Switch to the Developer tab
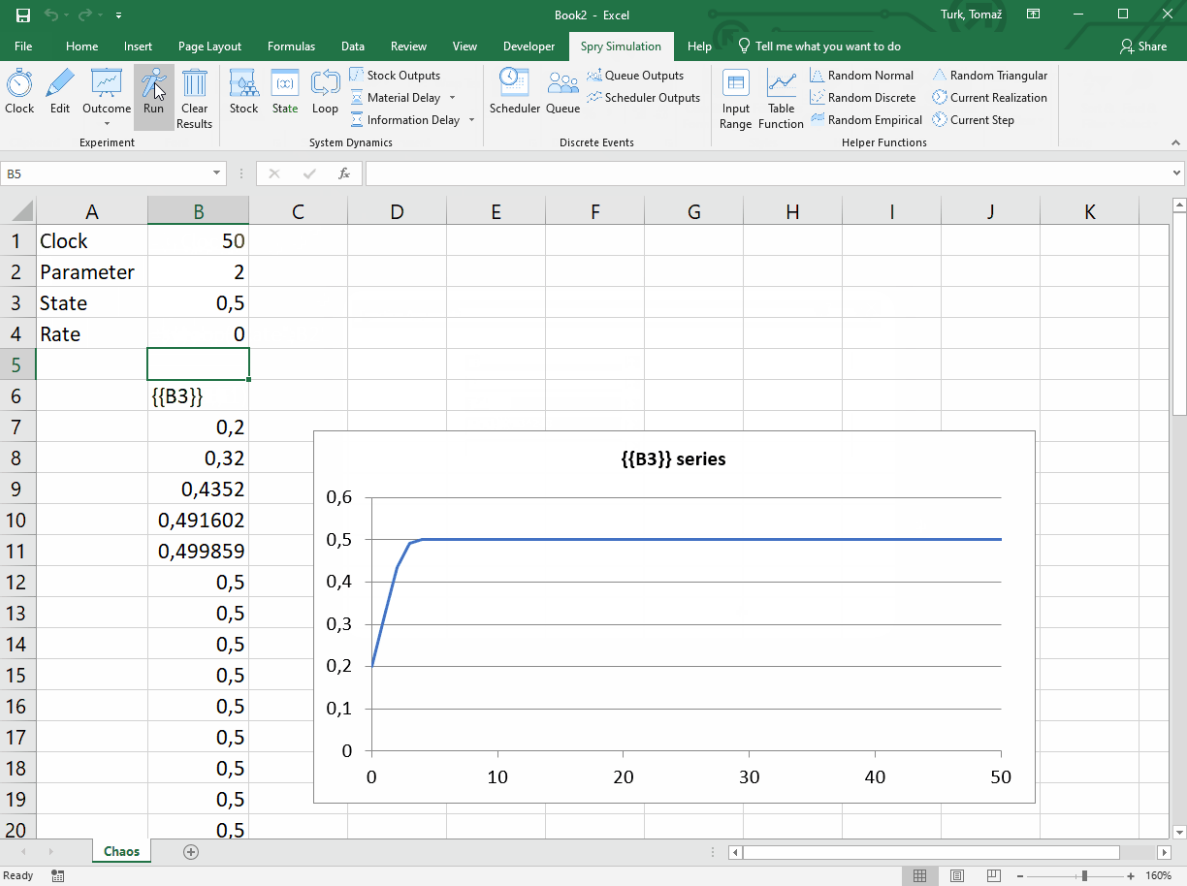This screenshot has width=1187, height=886. (x=529, y=46)
